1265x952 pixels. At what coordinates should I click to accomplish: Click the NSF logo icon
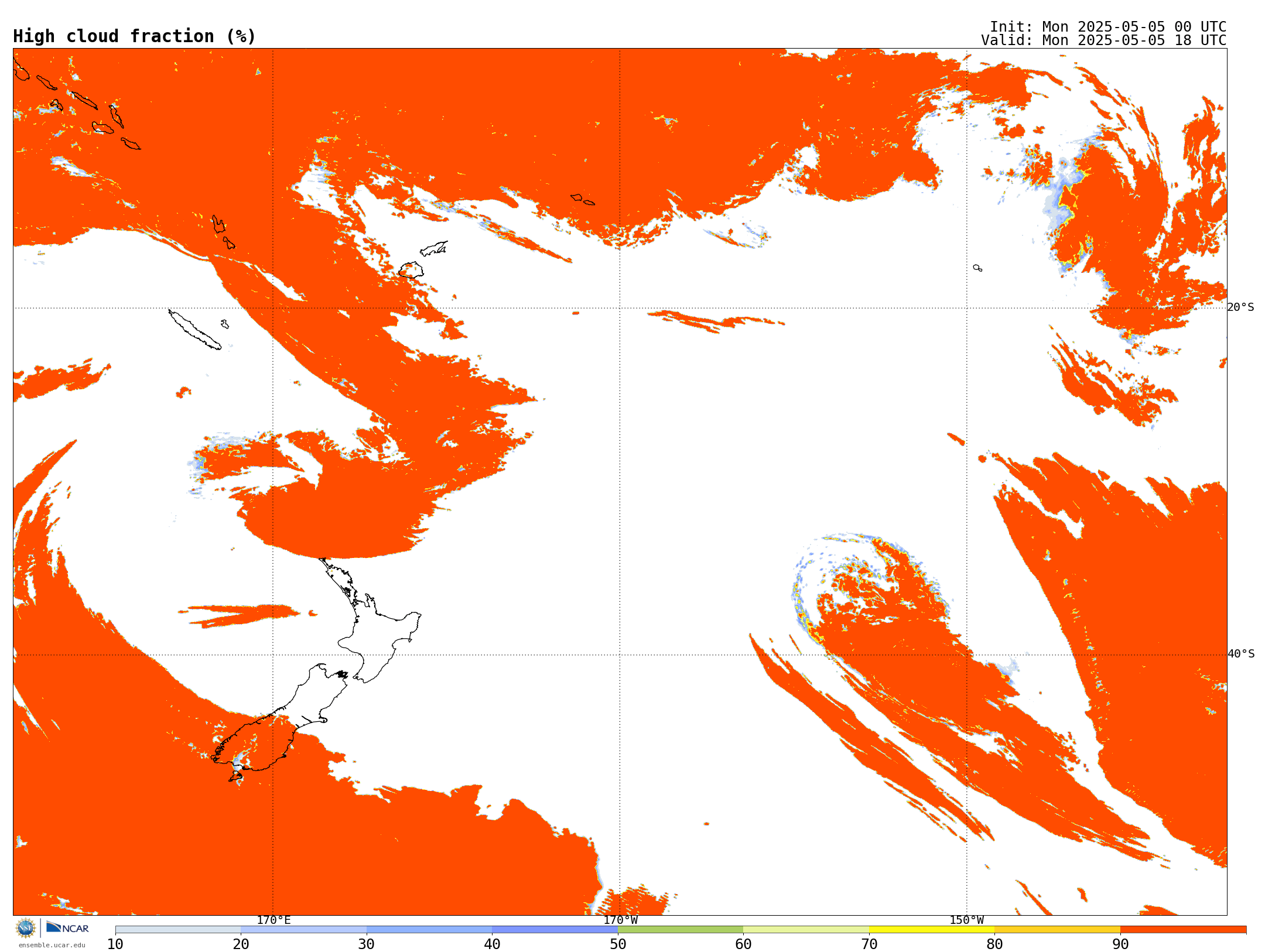pos(26,928)
